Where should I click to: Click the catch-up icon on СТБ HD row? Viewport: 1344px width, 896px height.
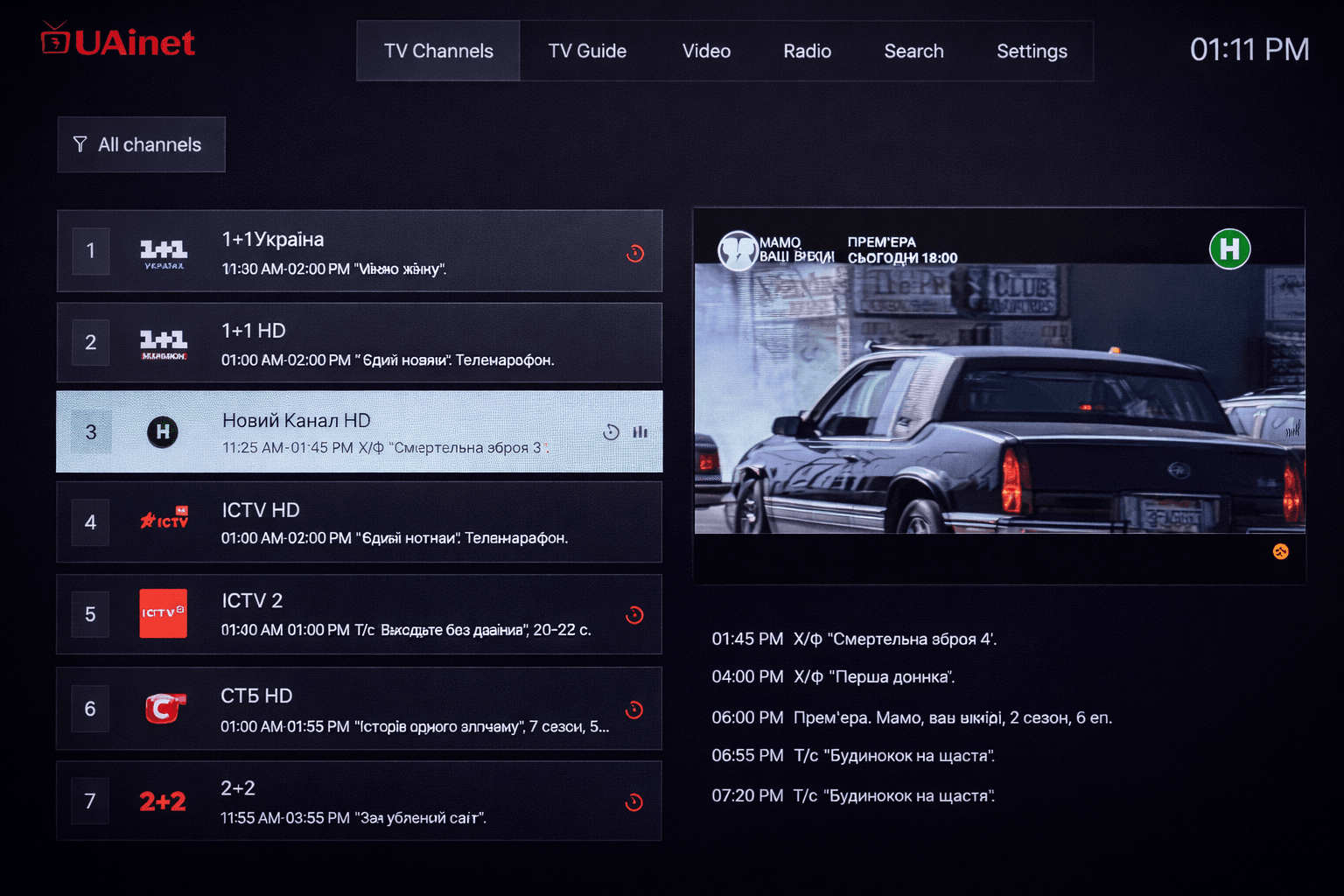[x=635, y=710]
